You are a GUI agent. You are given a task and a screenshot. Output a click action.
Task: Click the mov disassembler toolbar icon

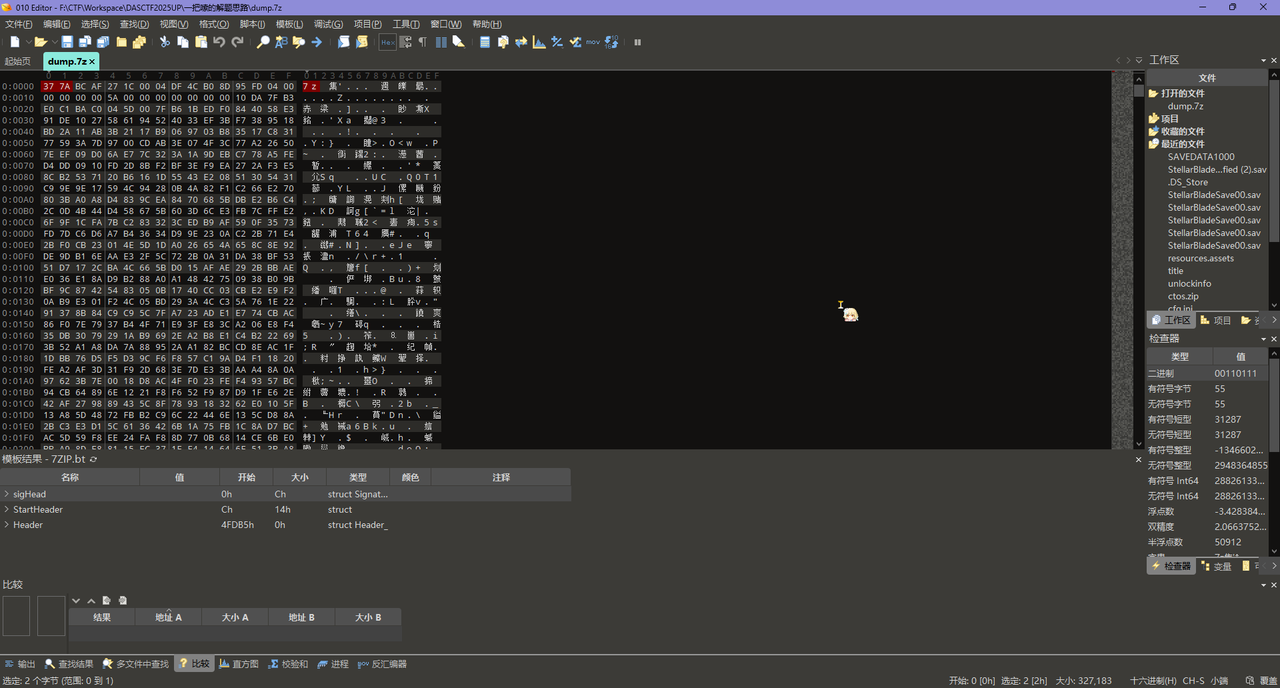[592, 42]
